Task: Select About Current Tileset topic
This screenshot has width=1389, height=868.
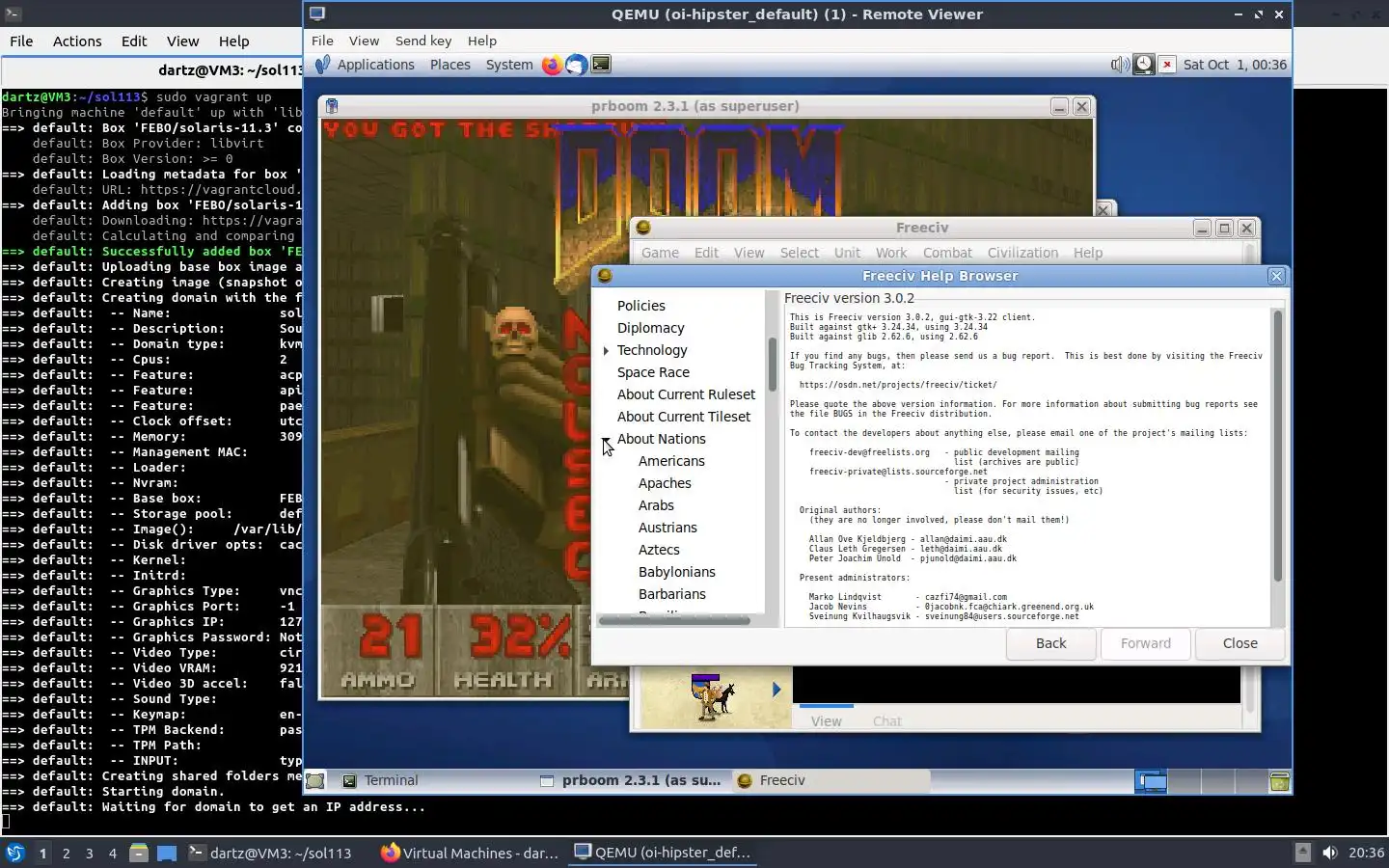Action: pos(683,417)
